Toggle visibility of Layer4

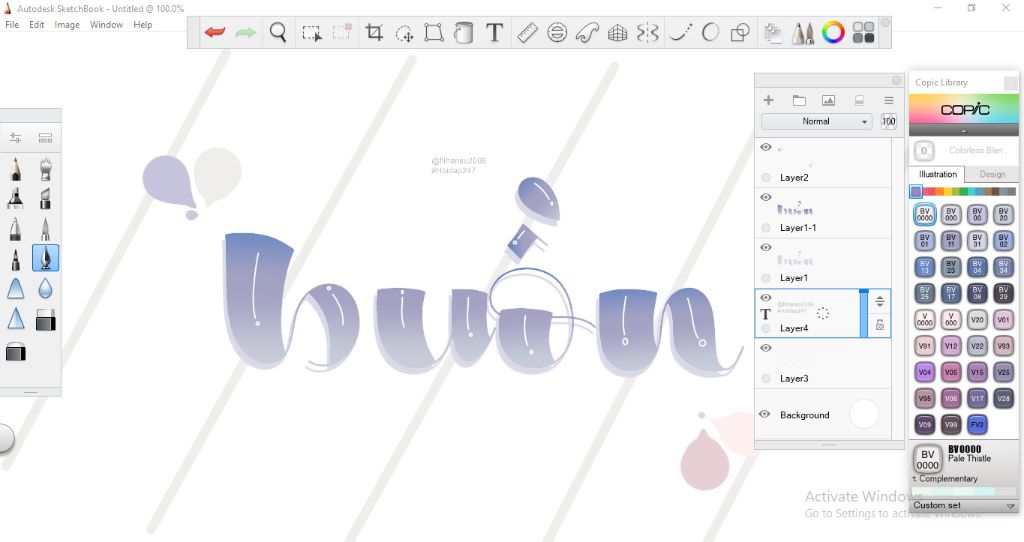pyautogui.click(x=766, y=298)
